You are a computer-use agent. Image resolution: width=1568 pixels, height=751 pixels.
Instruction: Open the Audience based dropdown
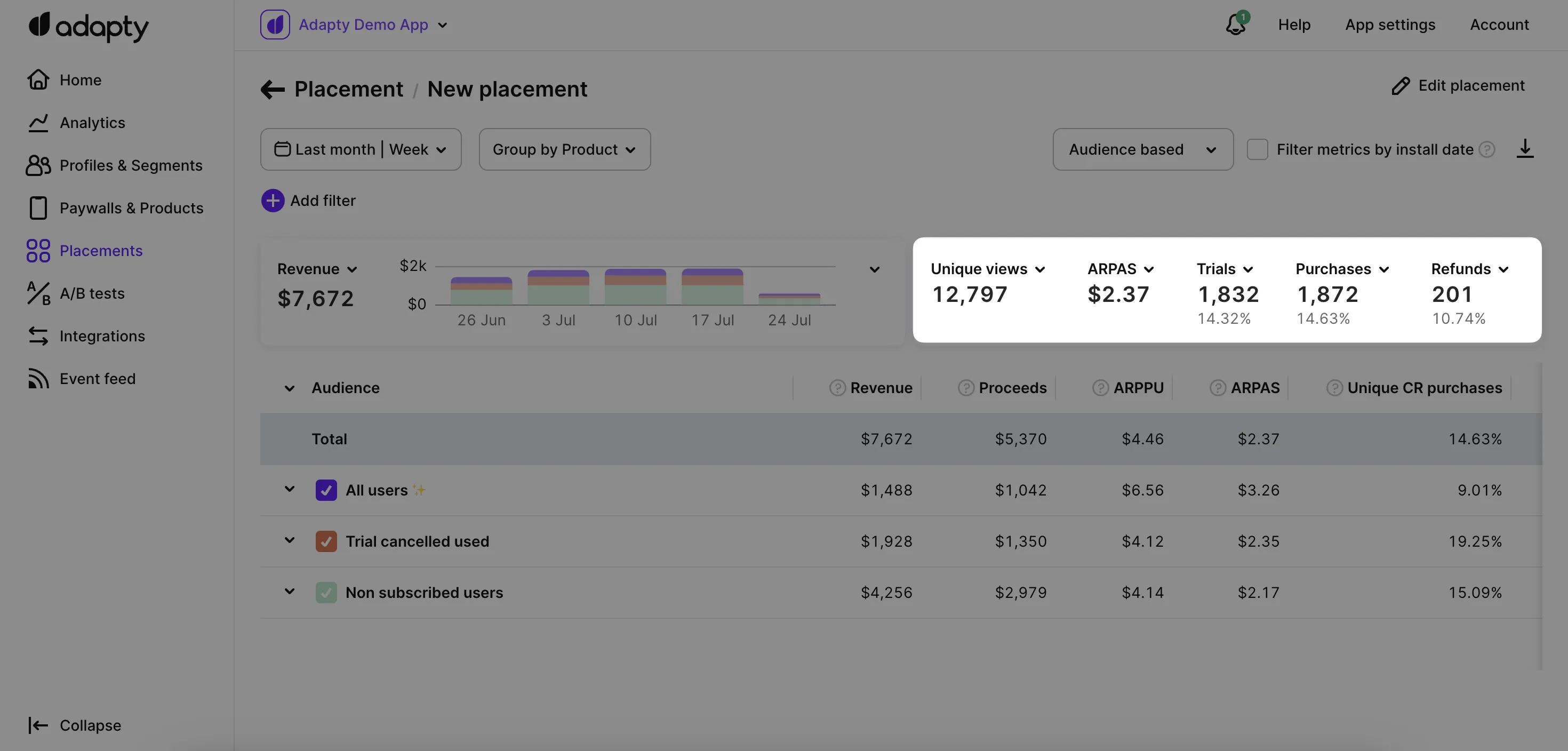(1142, 149)
